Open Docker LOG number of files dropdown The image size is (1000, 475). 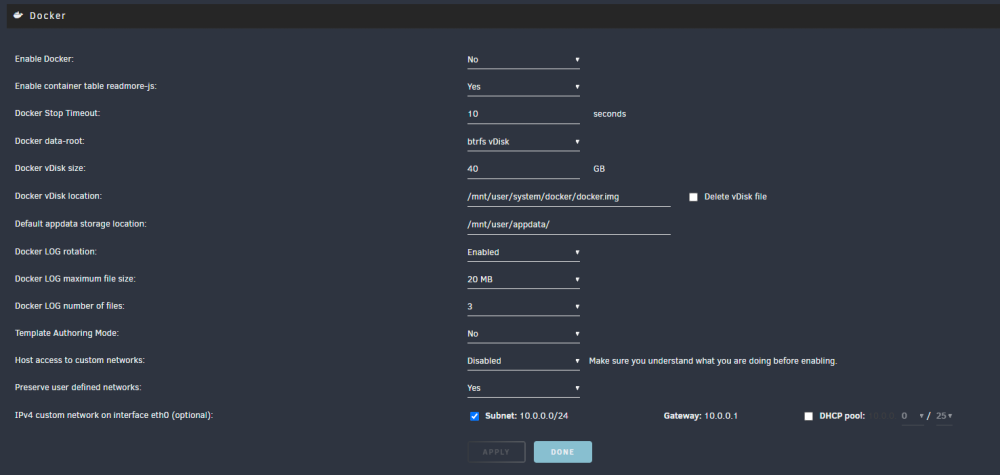coord(524,307)
